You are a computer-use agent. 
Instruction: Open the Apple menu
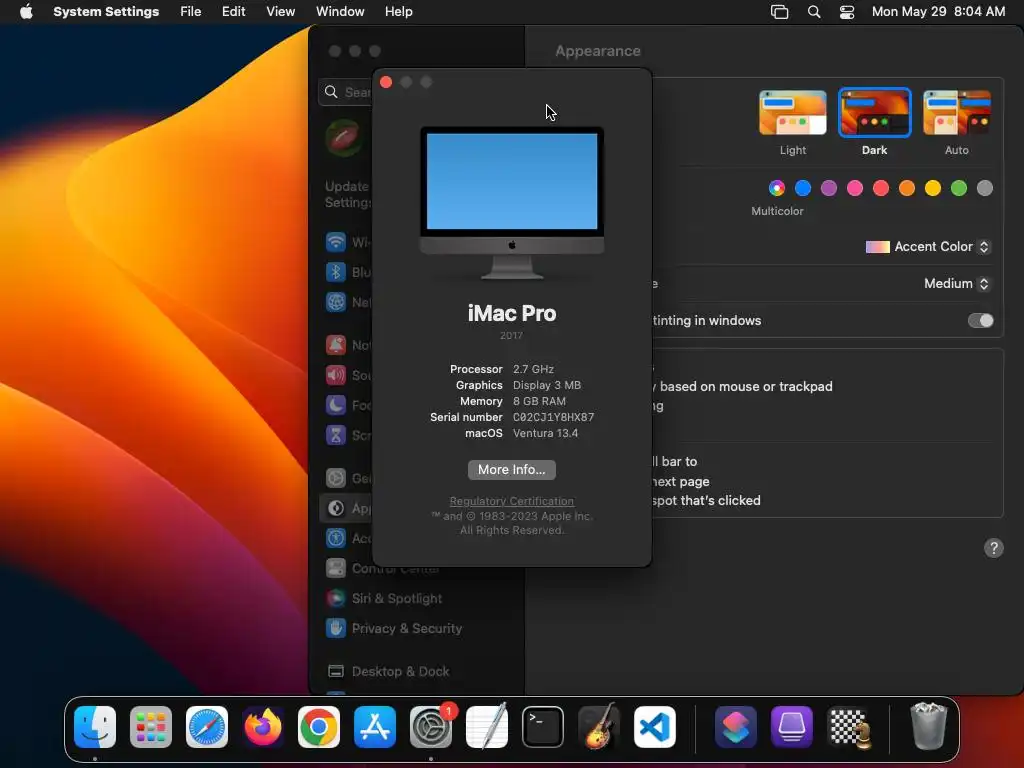pos(26,12)
